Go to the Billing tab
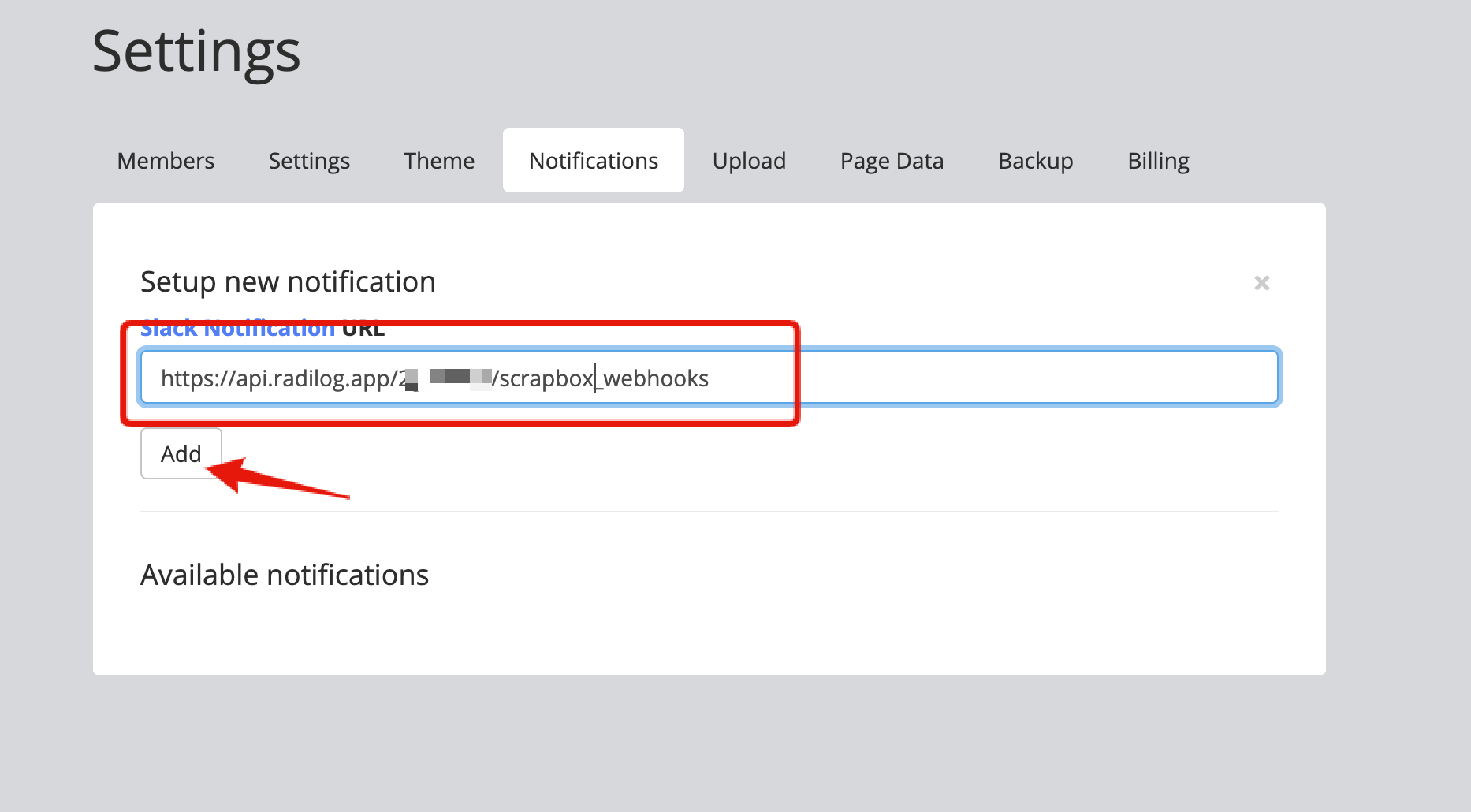The height and width of the screenshot is (812, 1471). [x=1158, y=161]
